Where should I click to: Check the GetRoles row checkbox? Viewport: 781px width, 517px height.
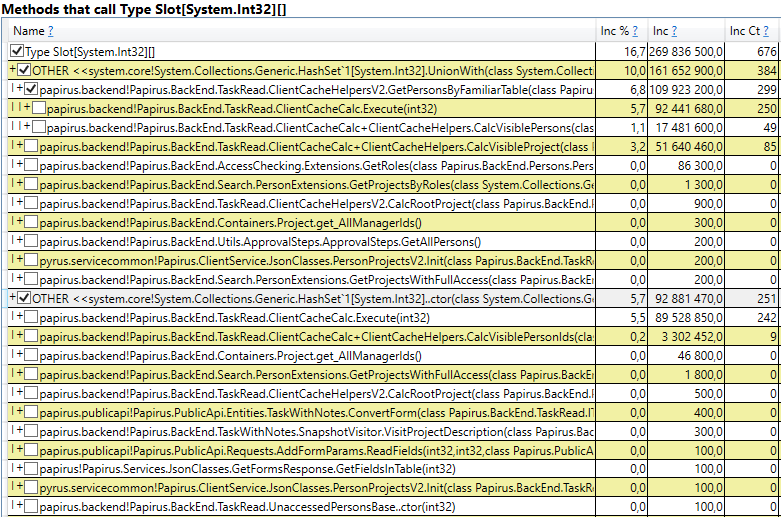click(x=31, y=165)
